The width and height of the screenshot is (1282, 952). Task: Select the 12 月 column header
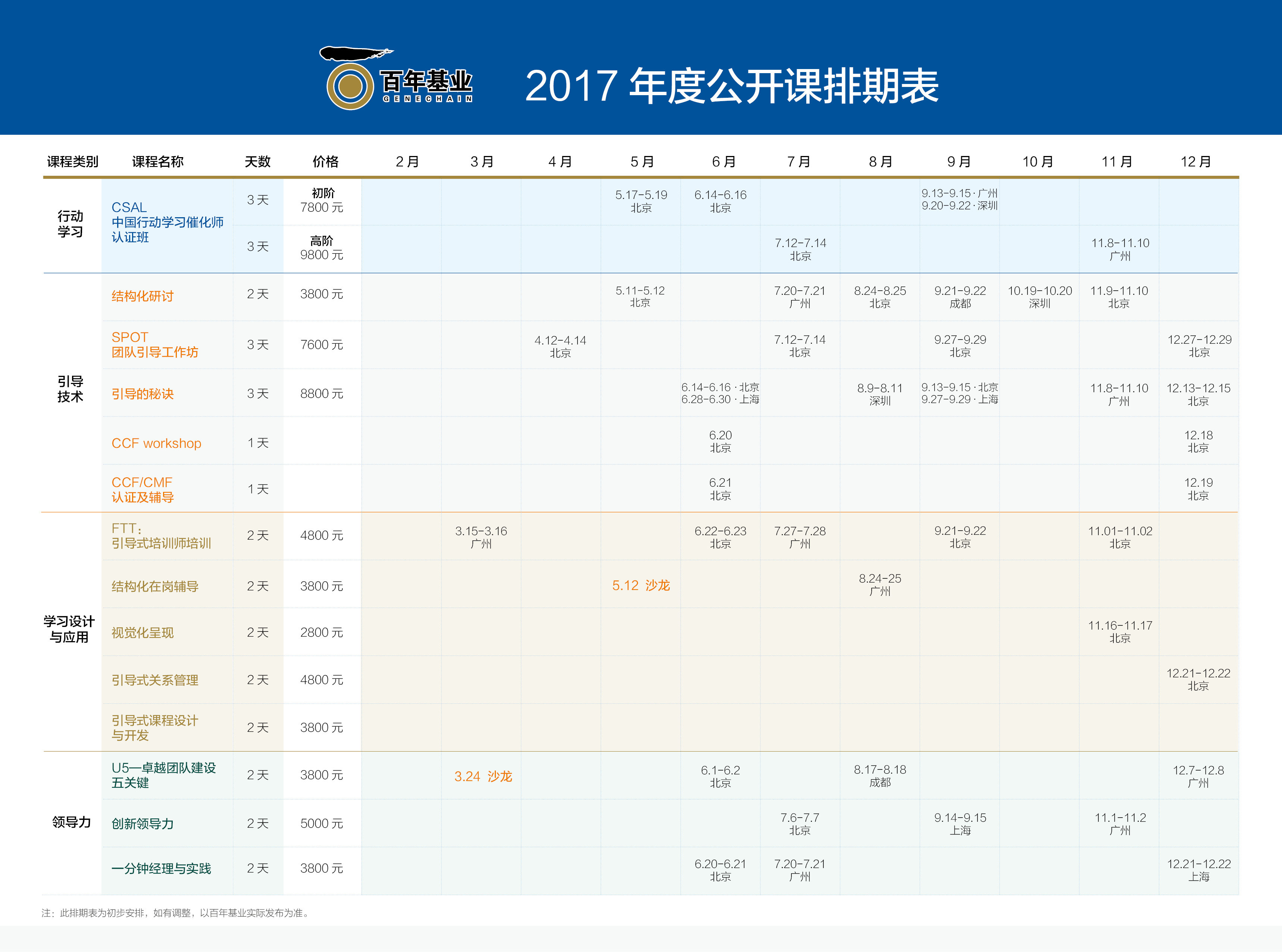point(1196,162)
